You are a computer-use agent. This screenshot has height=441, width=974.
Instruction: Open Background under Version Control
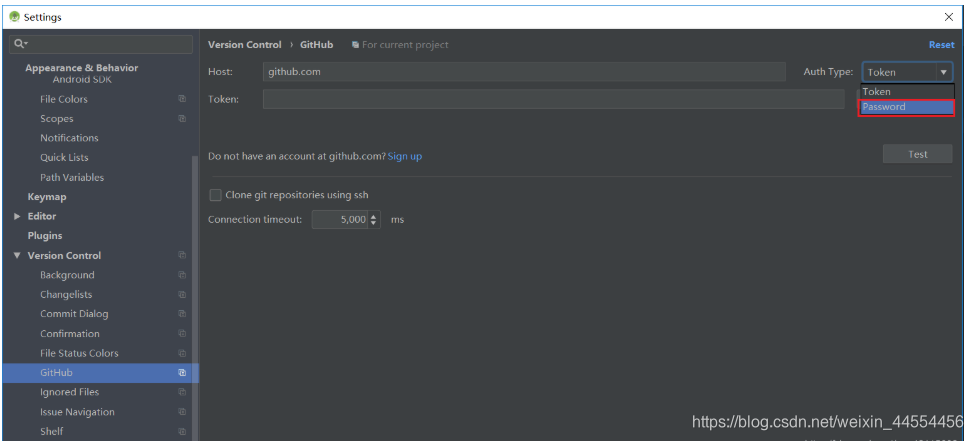(x=67, y=275)
